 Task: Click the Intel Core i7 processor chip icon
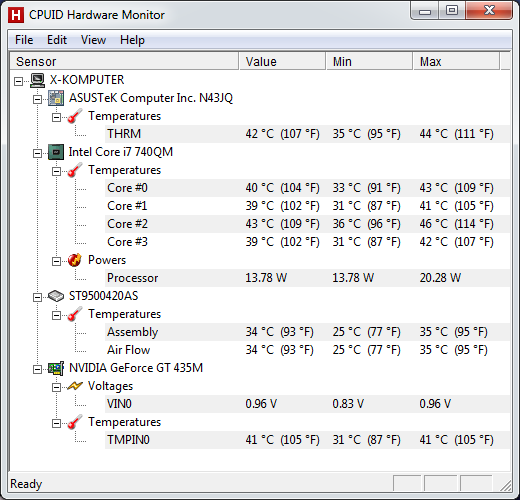click(56, 152)
